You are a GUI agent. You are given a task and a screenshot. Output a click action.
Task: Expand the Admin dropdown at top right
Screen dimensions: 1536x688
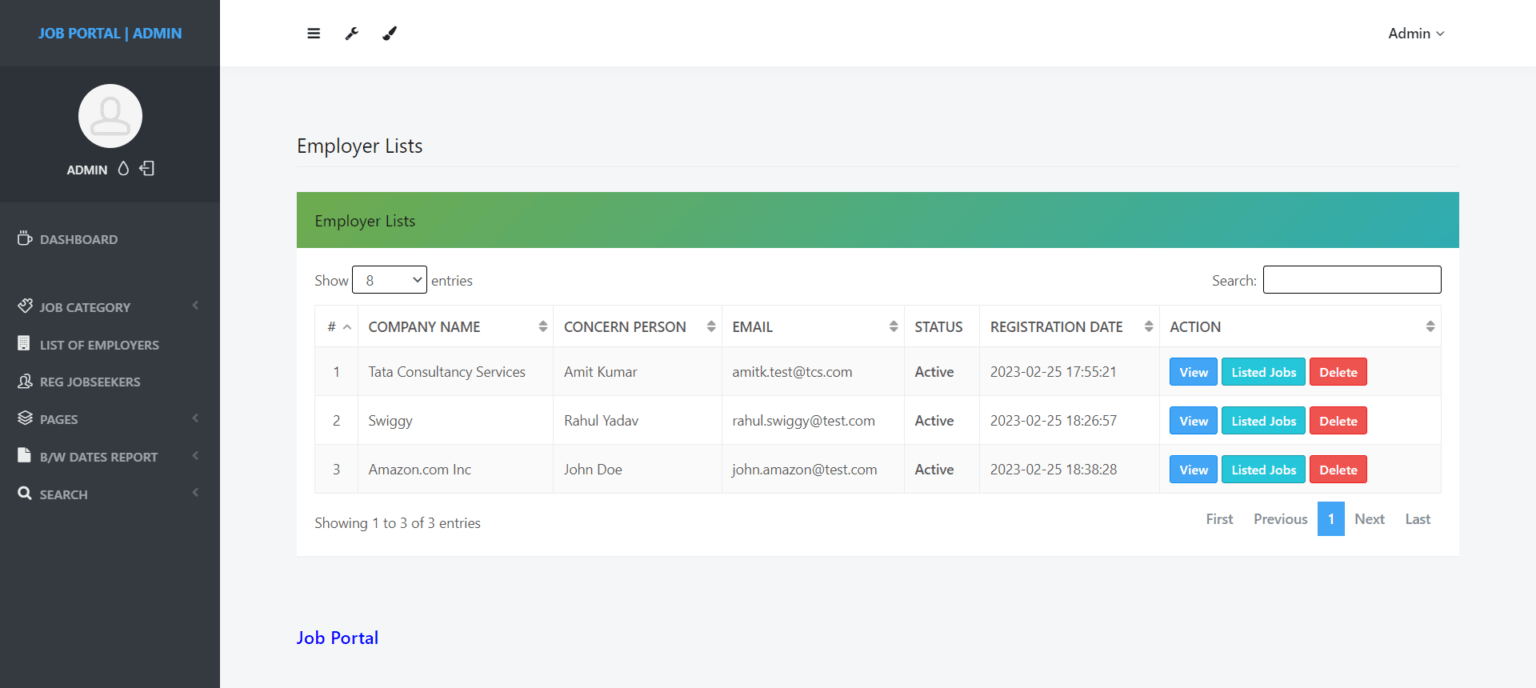pyautogui.click(x=1416, y=33)
